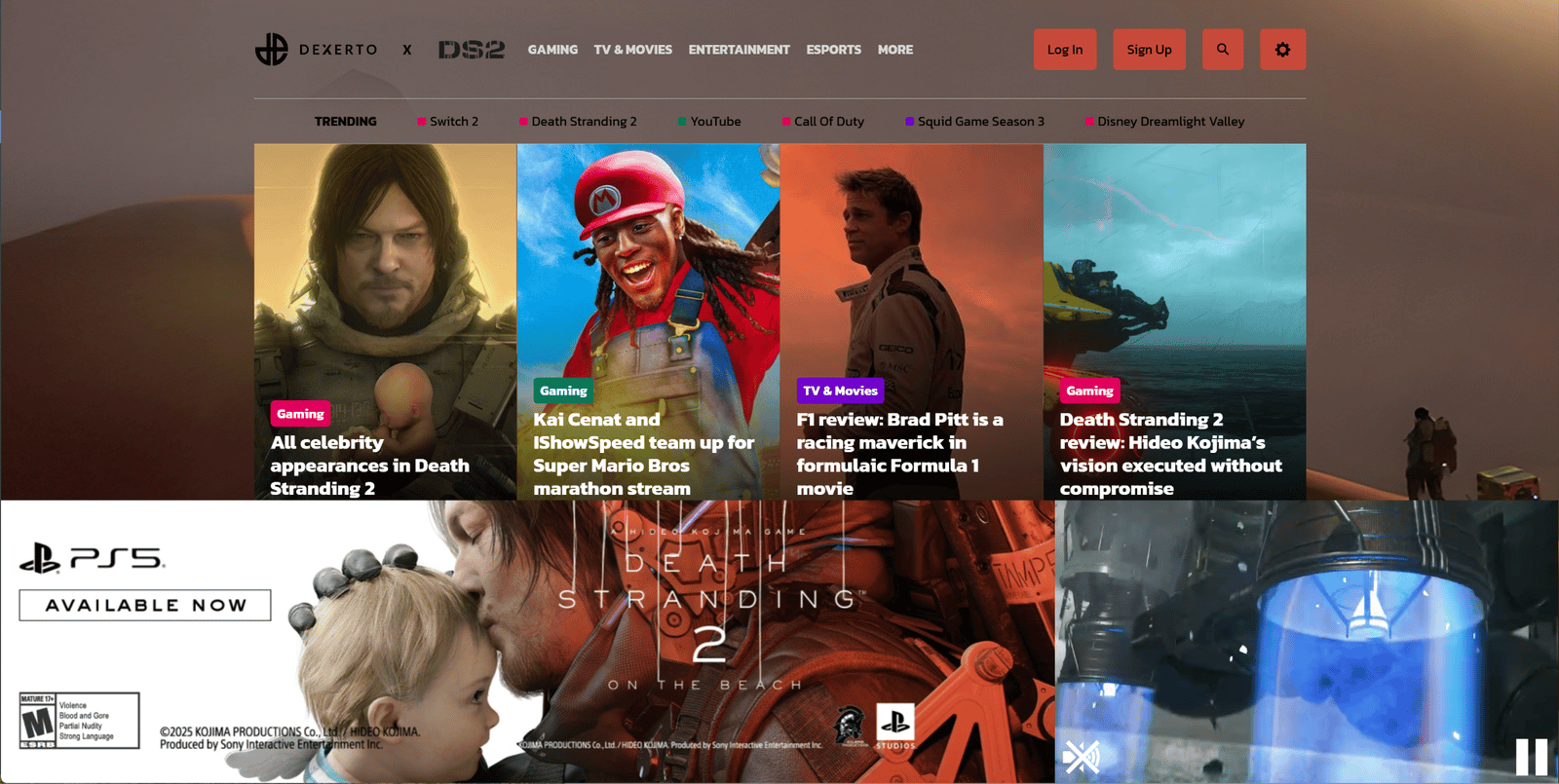Open the DS2 sponsor logo
The image size is (1559, 784).
pyautogui.click(x=472, y=50)
